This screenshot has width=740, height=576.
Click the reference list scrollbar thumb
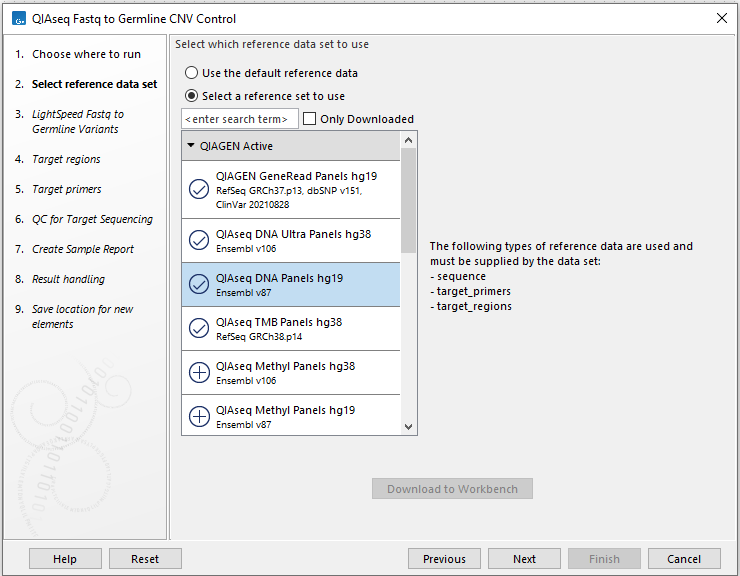pos(409,201)
